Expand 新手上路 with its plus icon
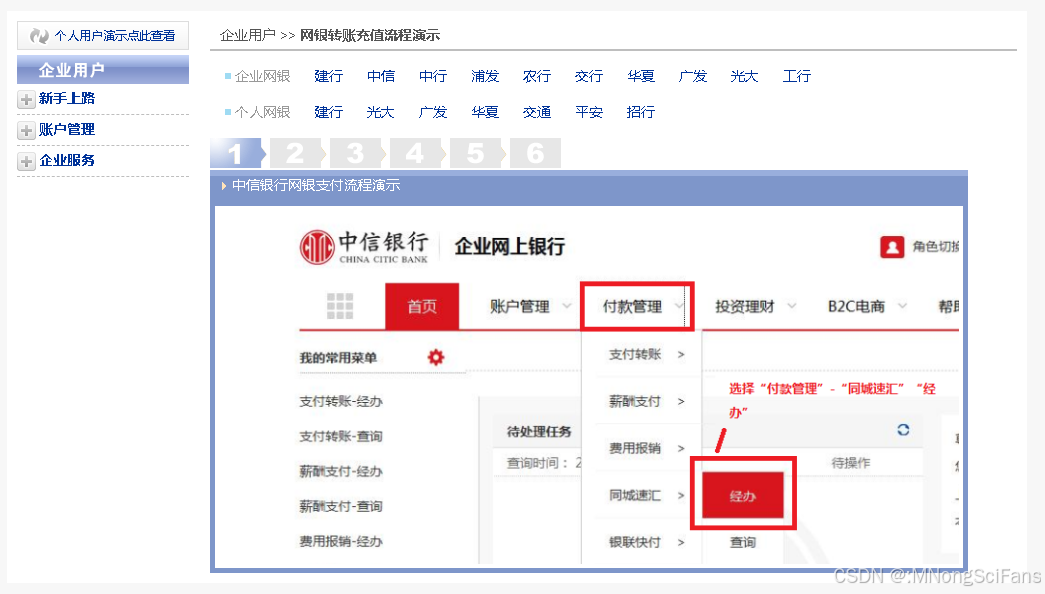Viewport: 1045px width, 594px height. 26,99
